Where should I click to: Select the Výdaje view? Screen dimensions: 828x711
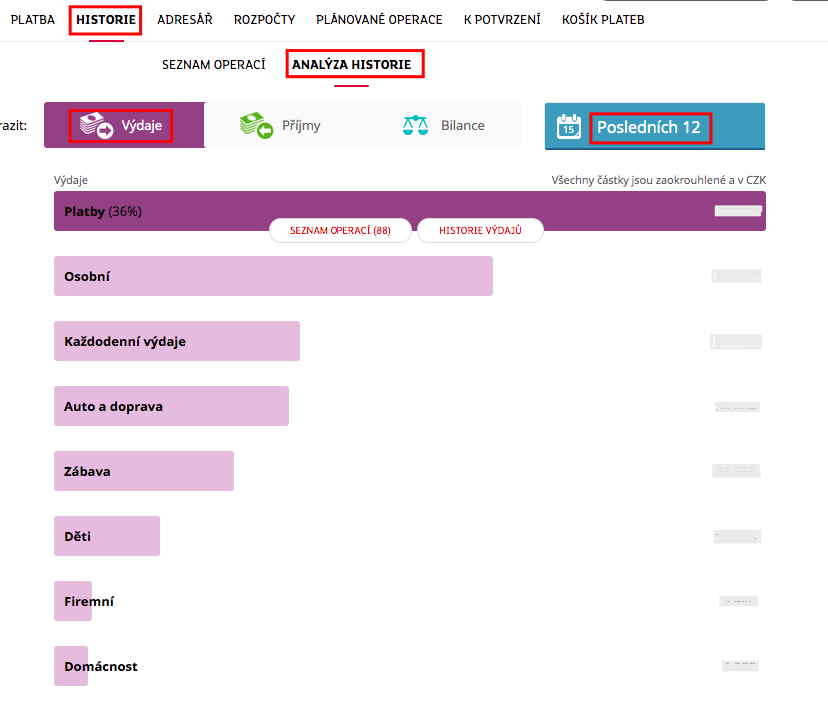point(141,126)
